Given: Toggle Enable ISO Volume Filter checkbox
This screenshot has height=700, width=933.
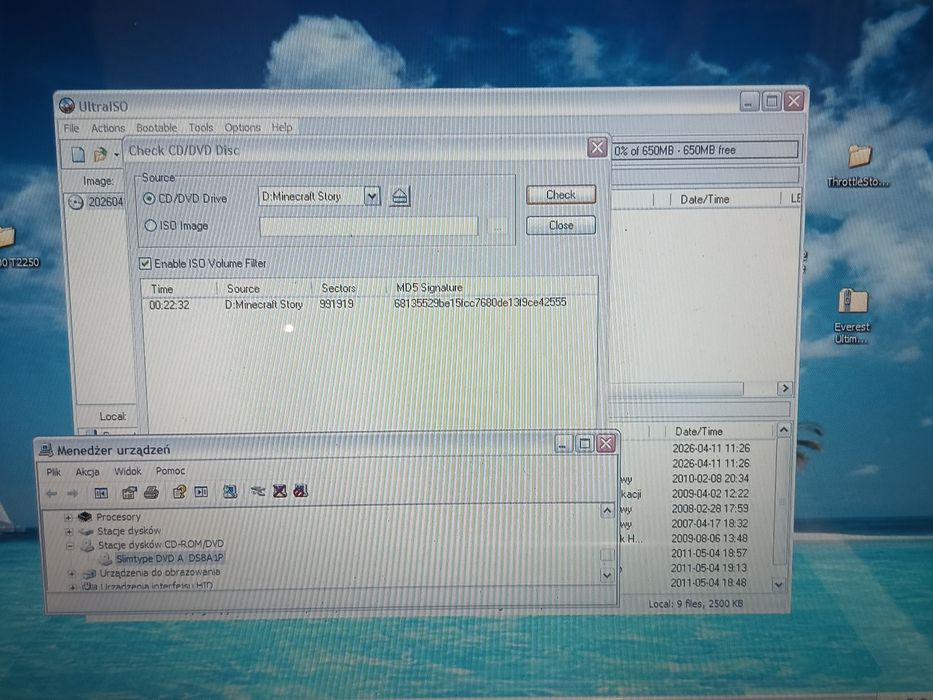Looking at the screenshot, I should coord(145,263).
